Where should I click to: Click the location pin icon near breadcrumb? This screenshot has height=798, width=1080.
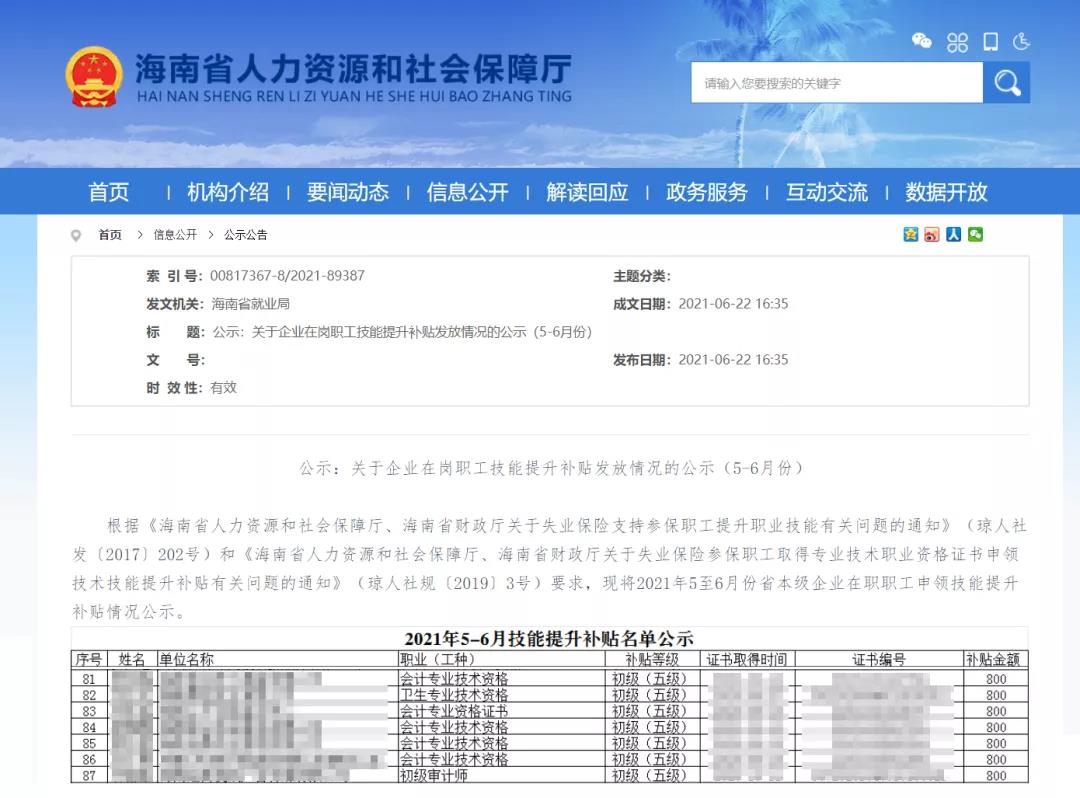click(x=77, y=235)
